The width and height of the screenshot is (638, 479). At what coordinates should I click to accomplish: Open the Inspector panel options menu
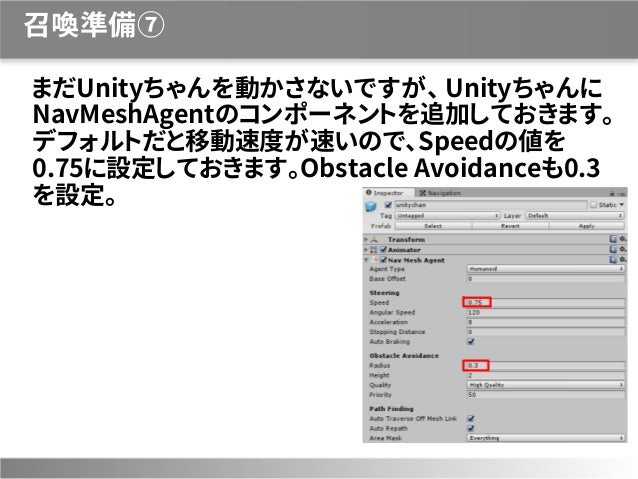click(x=621, y=194)
